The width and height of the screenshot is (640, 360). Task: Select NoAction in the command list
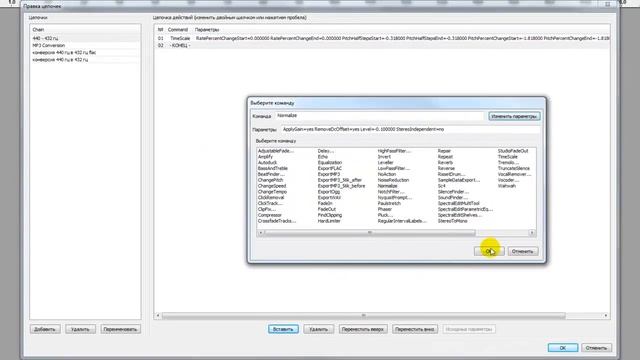click(387, 174)
